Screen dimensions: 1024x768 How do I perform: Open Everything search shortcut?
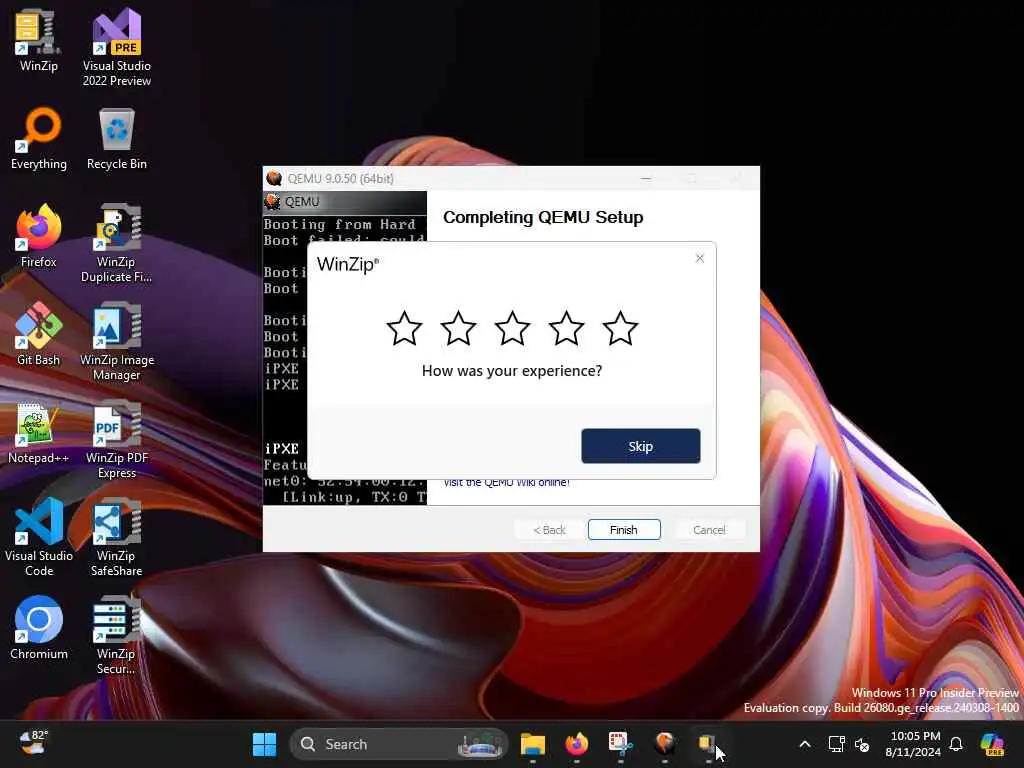click(x=39, y=138)
